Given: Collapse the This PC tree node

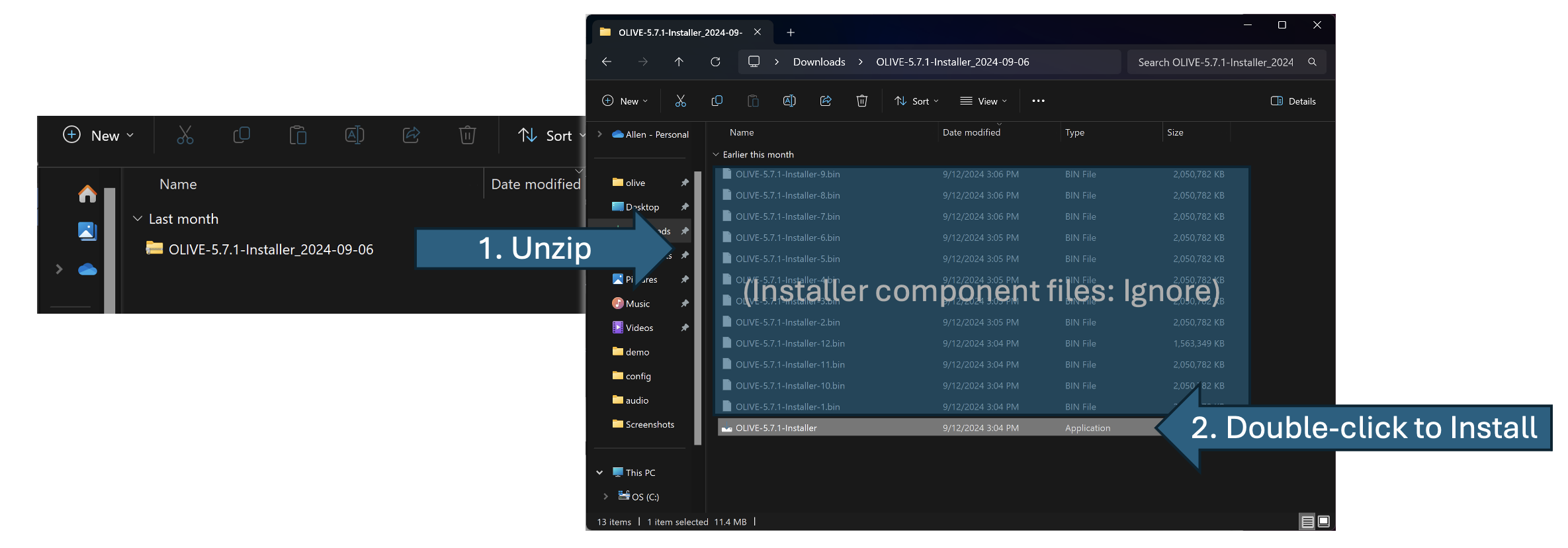Looking at the screenshot, I should (599, 473).
